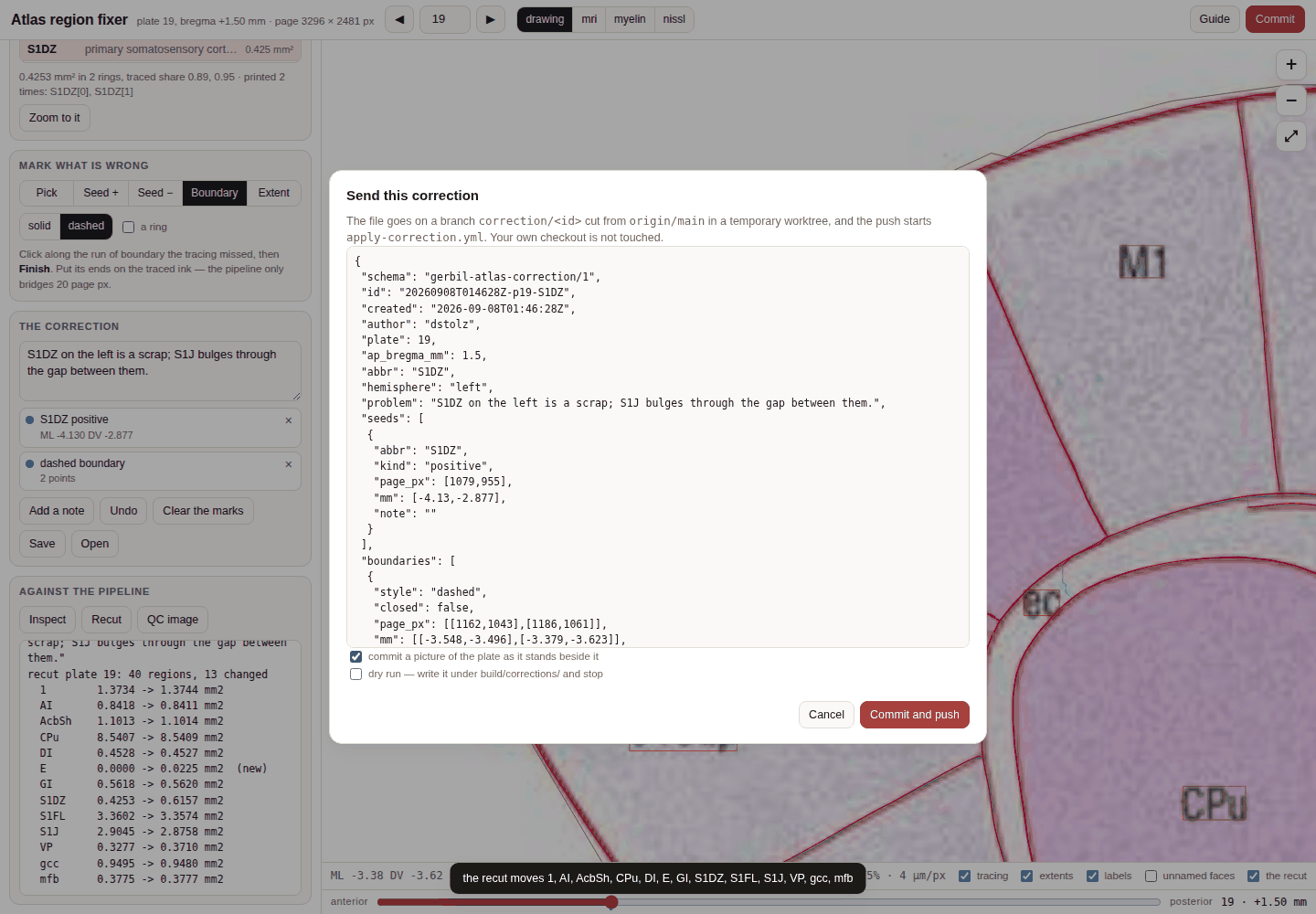The height and width of the screenshot is (914, 1316).
Task: Zoom out with the minus button
Action: (1290, 101)
